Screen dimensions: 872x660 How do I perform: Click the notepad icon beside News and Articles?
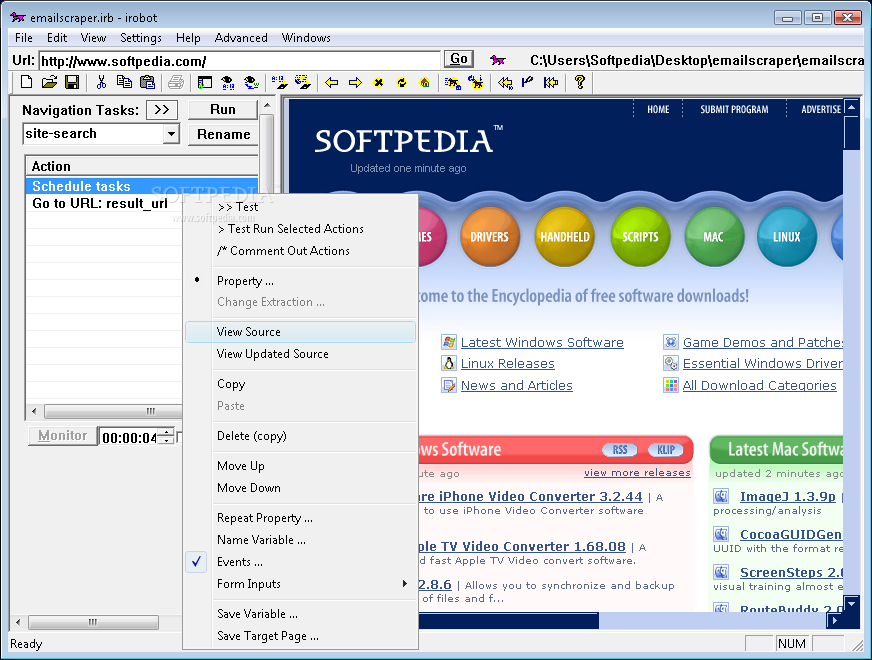click(x=449, y=385)
